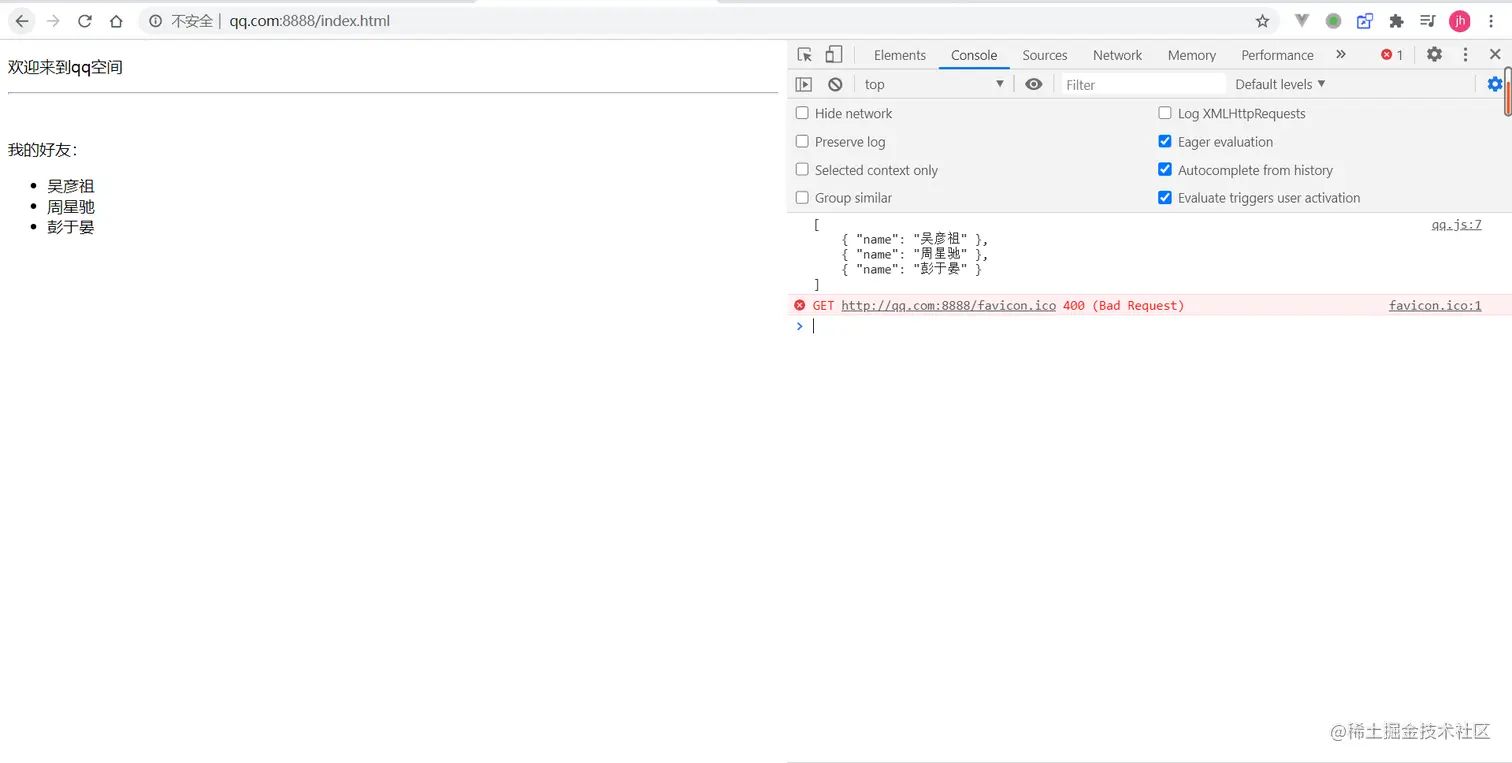
Task: Reload the current page
Action: [85, 21]
